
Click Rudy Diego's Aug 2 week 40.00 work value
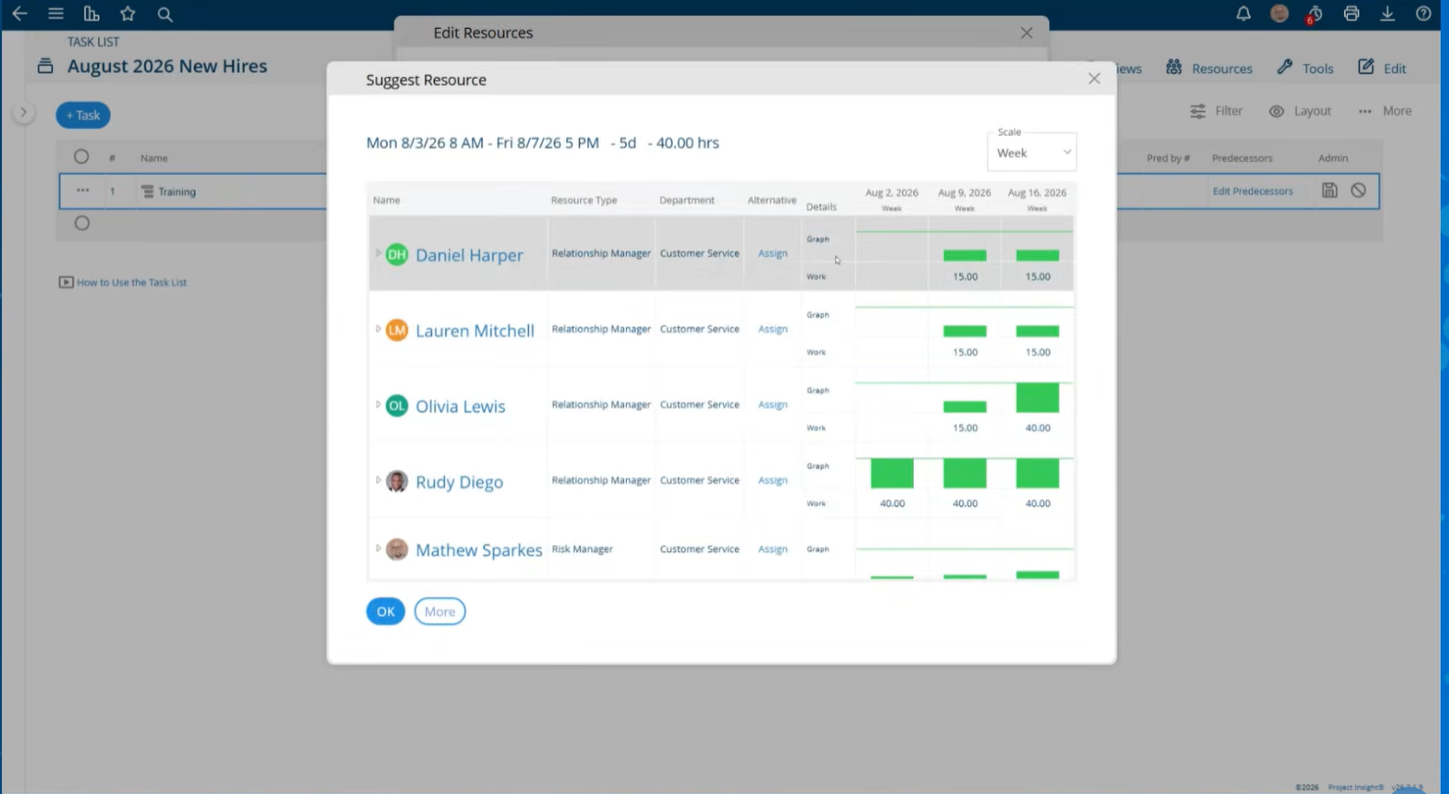[892, 503]
